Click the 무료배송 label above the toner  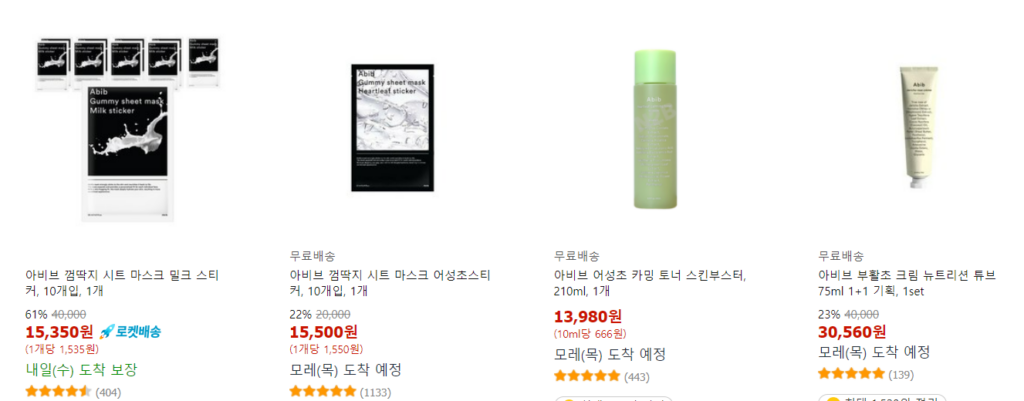click(x=577, y=255)
